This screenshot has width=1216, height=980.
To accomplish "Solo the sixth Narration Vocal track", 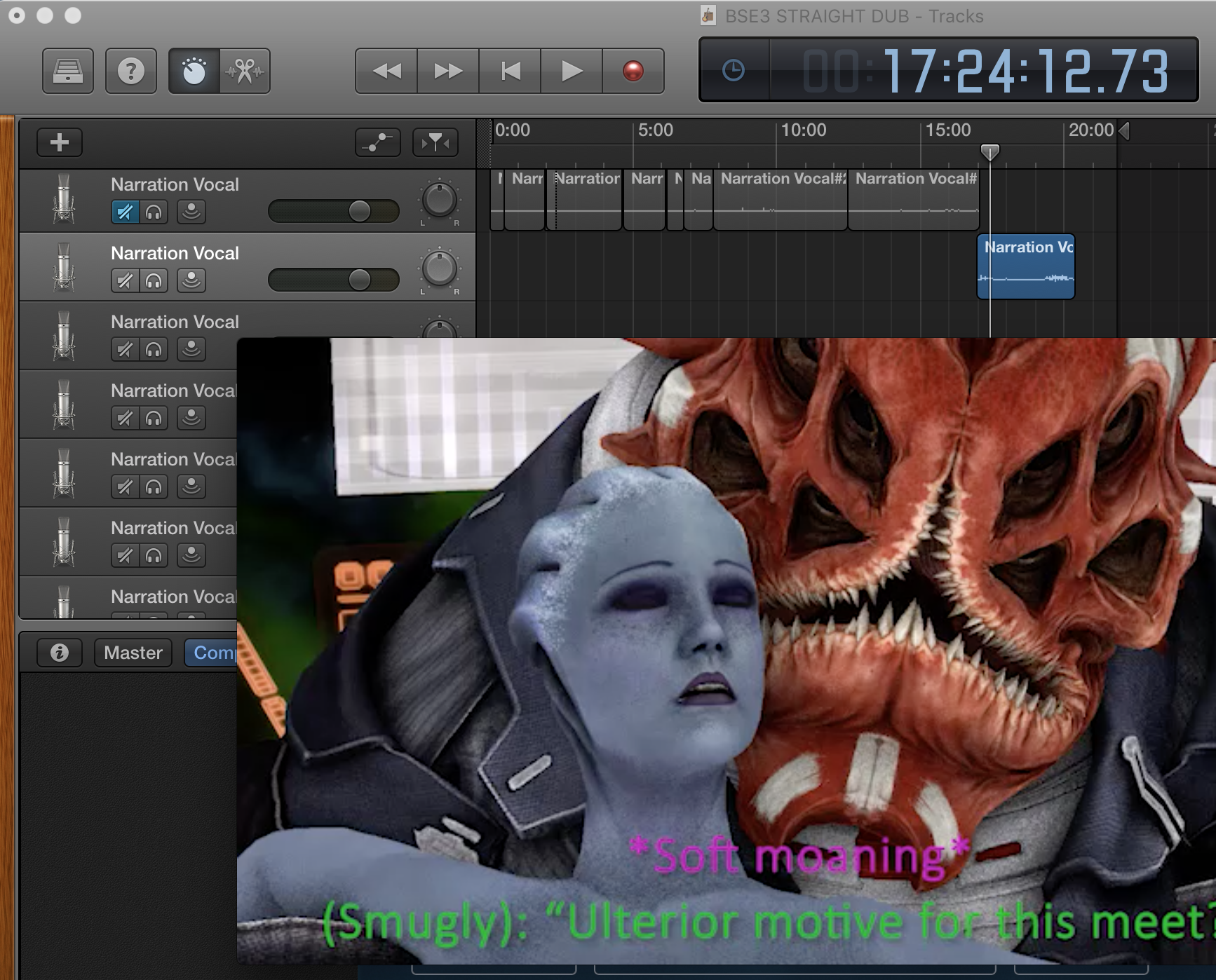I will [x=154, y=555].
